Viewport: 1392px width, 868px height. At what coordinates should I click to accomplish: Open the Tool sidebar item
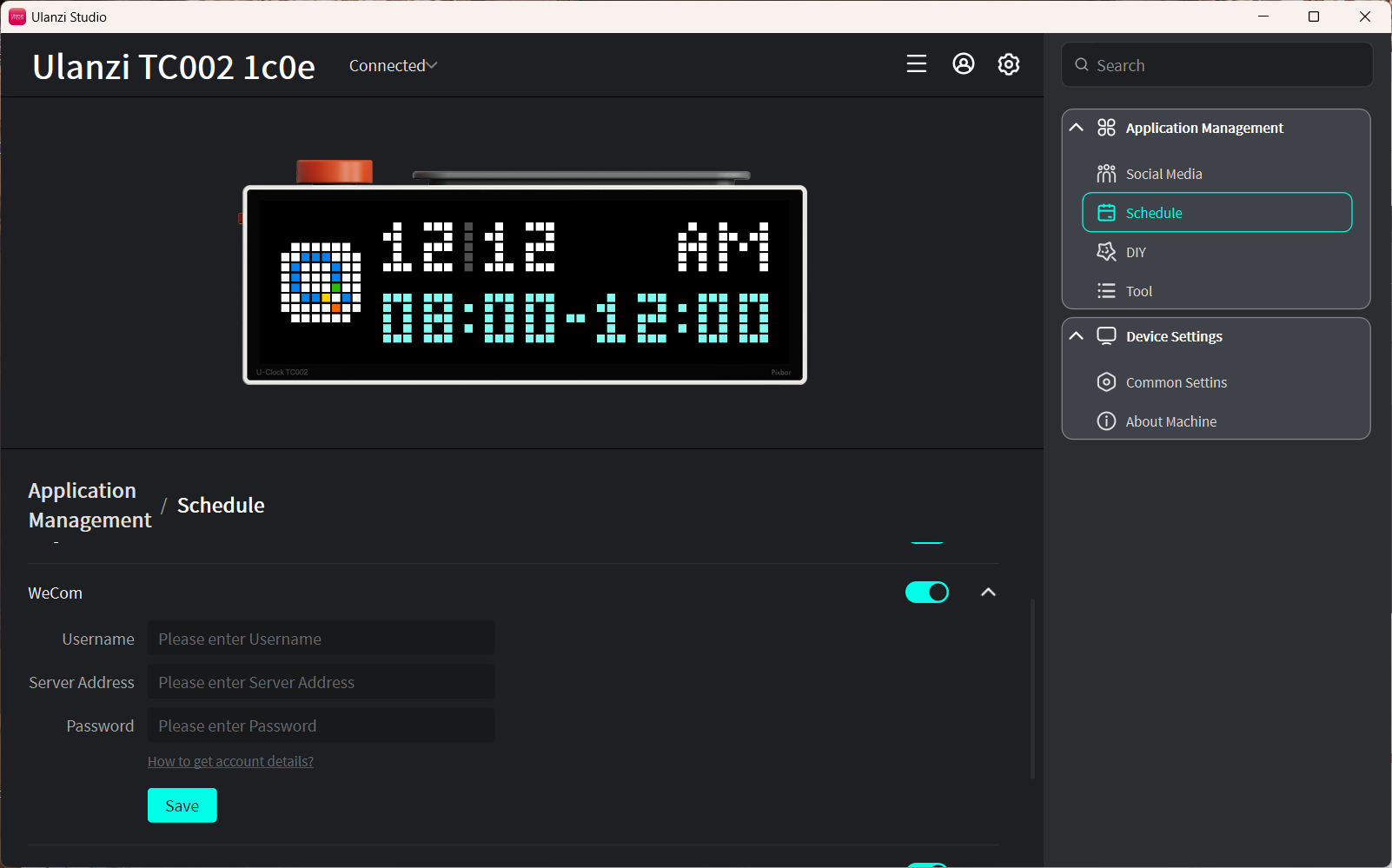tap(1216, 291)
